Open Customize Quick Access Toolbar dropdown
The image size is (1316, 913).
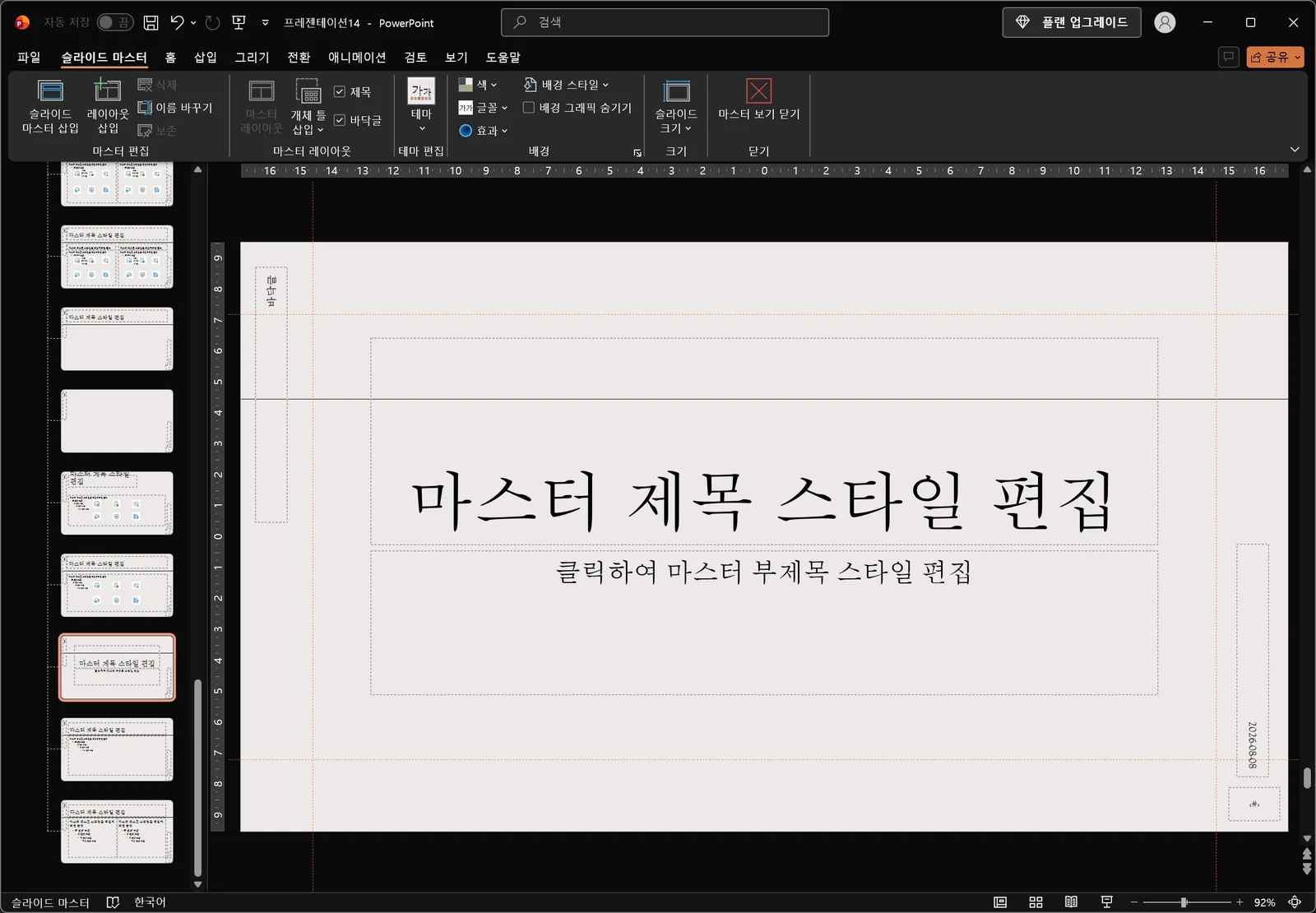[x=265, y=23]
